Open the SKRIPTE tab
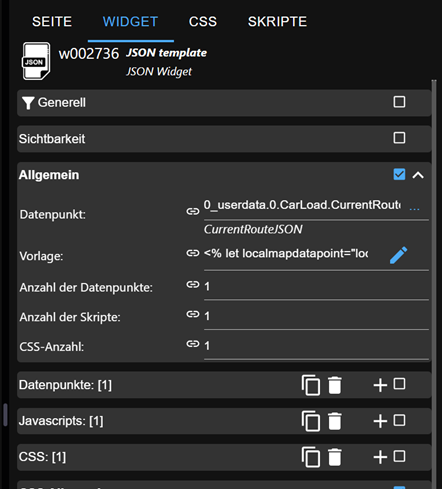Viewport: 442px width, 489px height. (x=277, y=22)
